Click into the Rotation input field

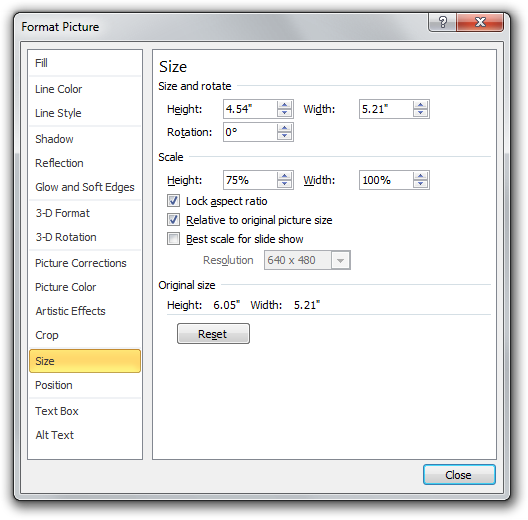250,132
